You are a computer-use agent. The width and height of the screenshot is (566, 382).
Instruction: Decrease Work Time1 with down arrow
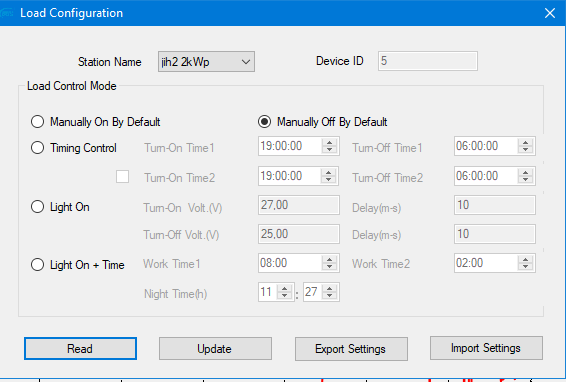pos(330,267)
